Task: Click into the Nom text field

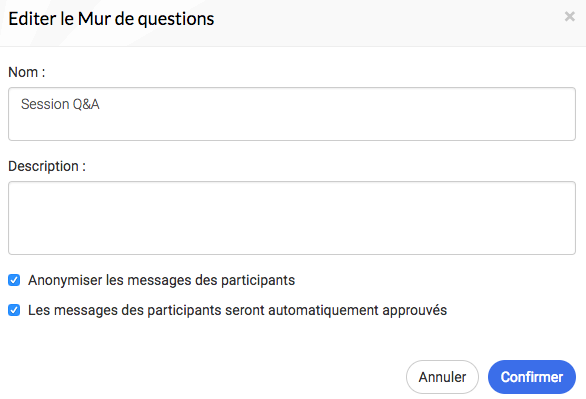Action: click(x=292, y=114)
